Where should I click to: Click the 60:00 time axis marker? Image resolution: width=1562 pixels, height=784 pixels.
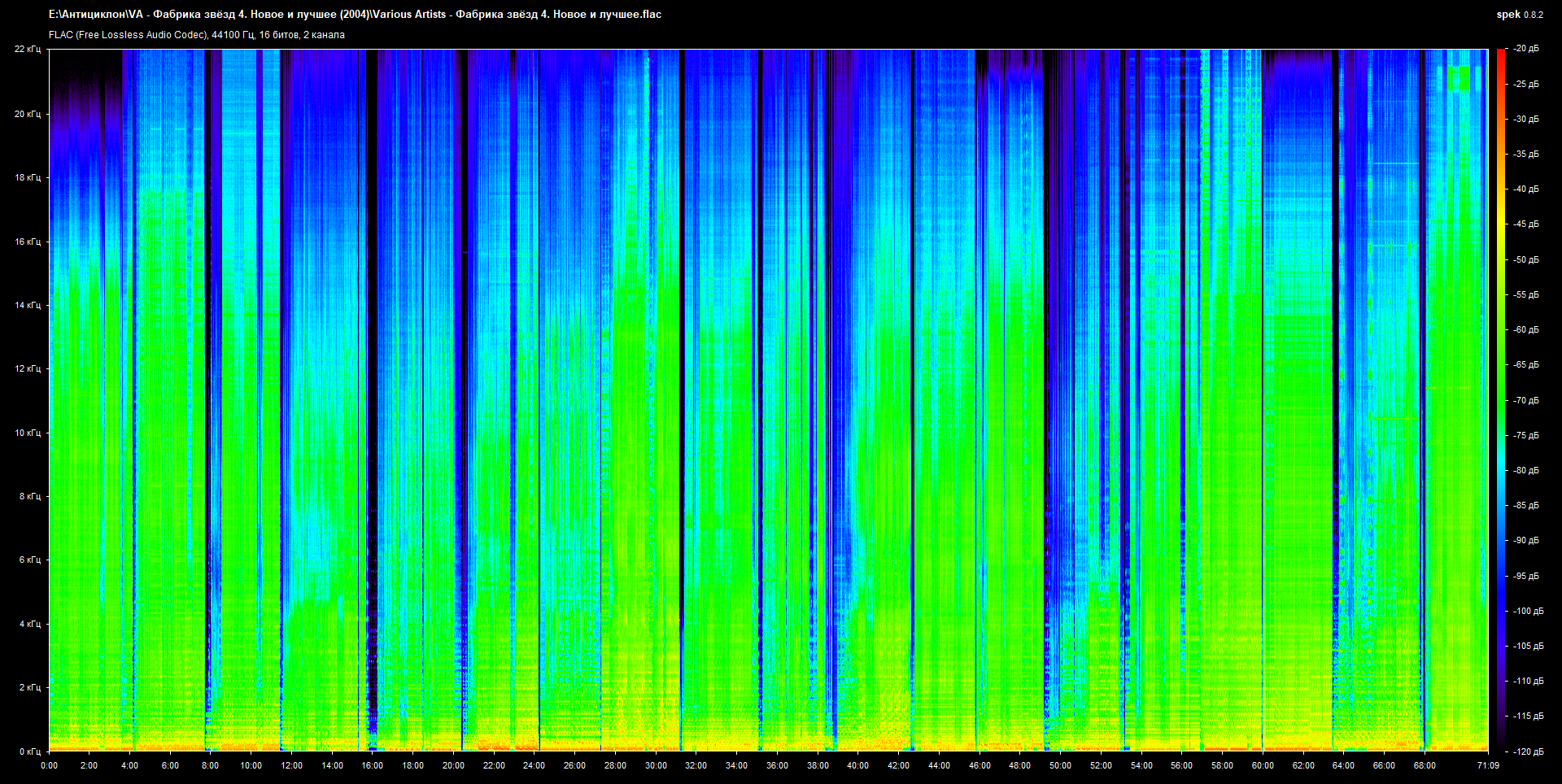click(1262, 765)
